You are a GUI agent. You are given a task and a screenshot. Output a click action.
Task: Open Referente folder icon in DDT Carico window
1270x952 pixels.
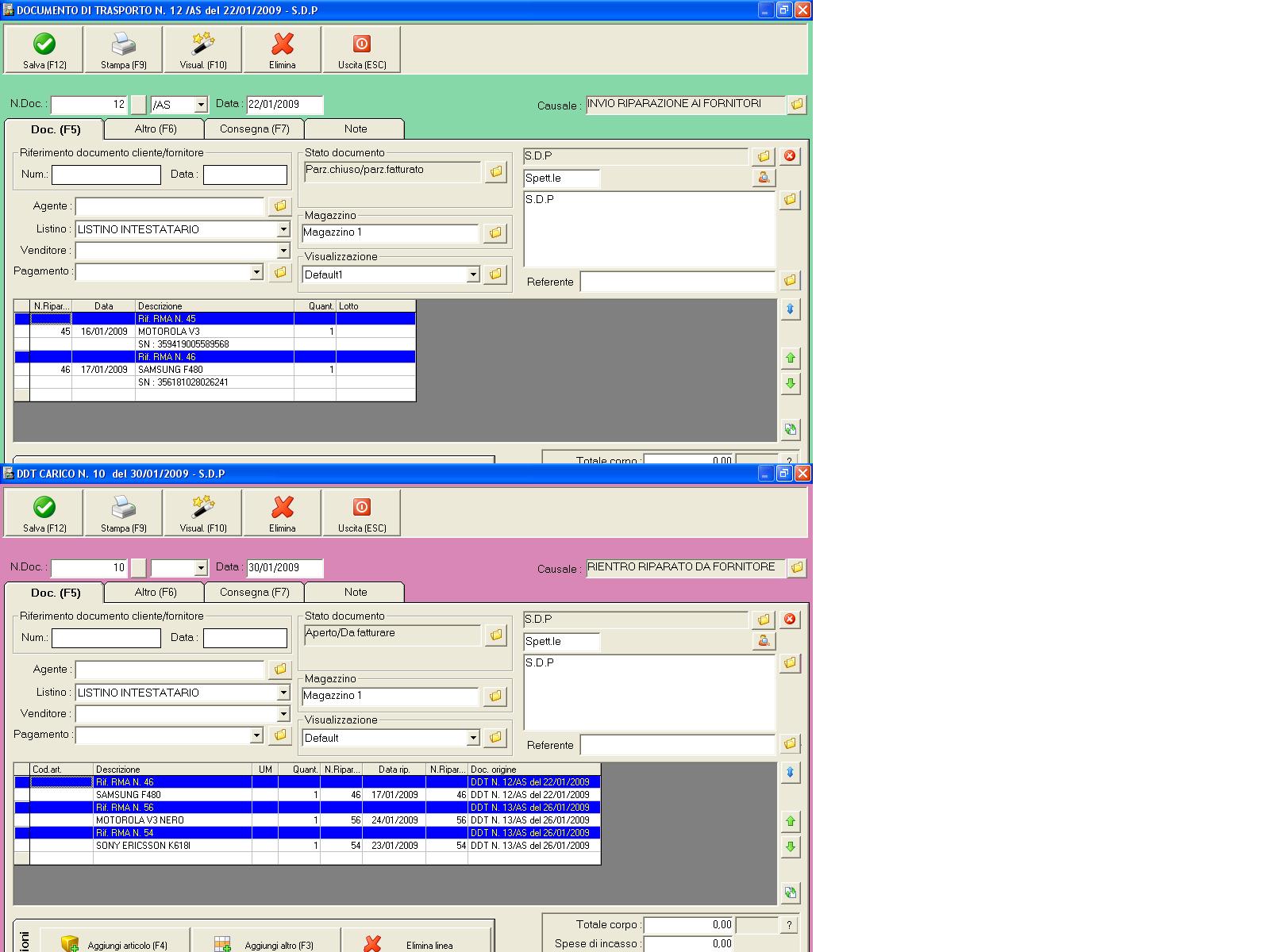pos(790,743)
